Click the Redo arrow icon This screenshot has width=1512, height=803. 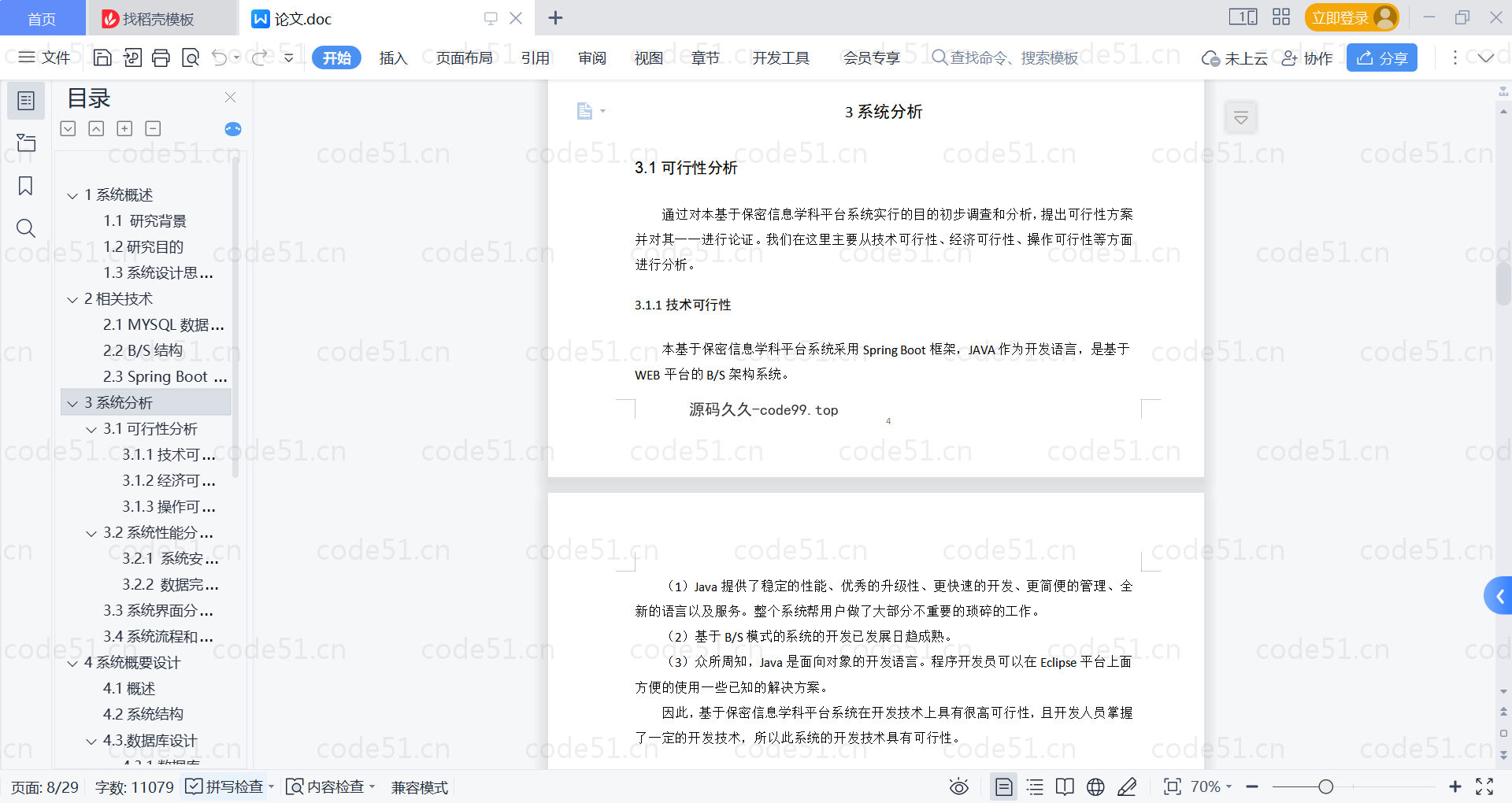[259, 57]
